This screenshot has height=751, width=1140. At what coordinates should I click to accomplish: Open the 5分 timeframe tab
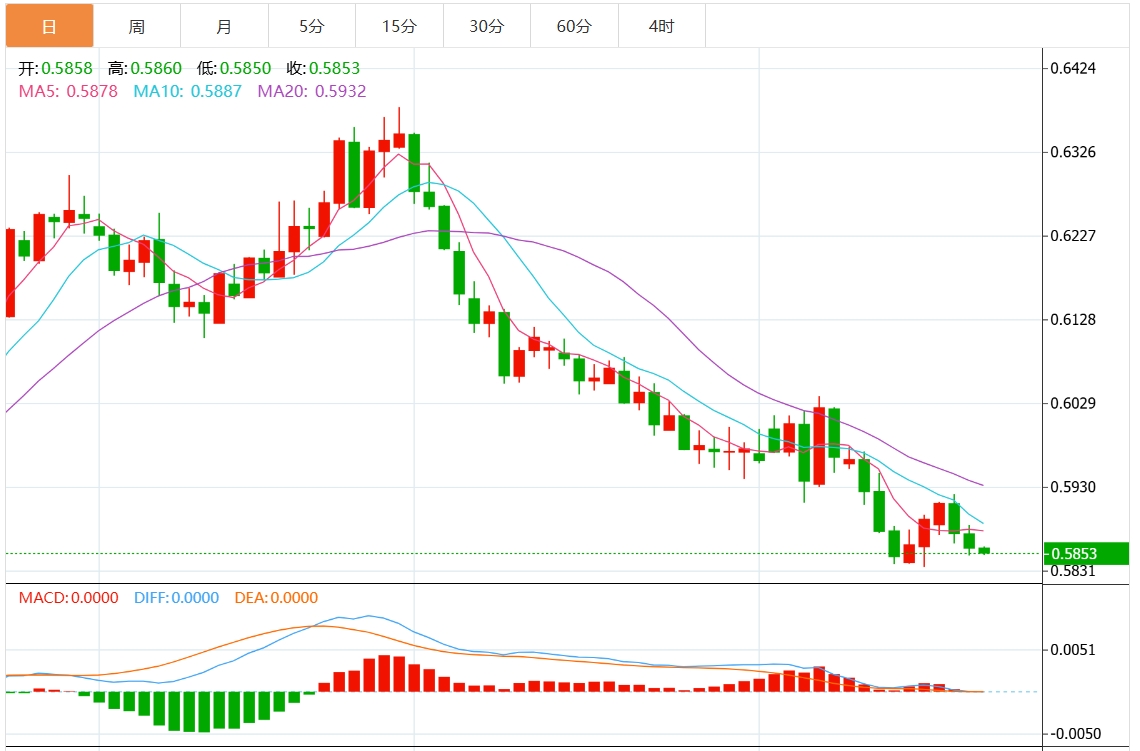coord(312,26)
